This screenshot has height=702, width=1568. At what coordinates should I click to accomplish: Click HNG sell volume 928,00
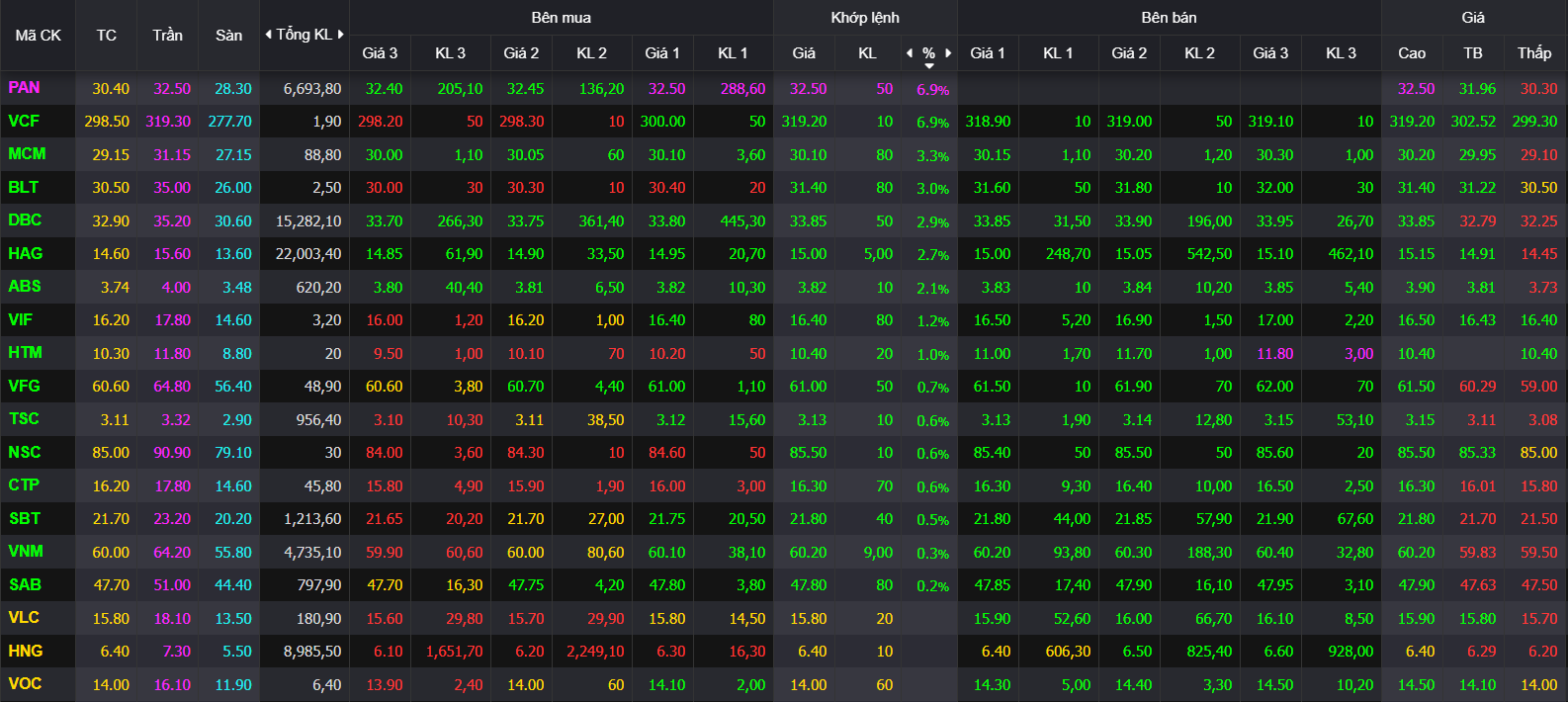point(1350,652)
